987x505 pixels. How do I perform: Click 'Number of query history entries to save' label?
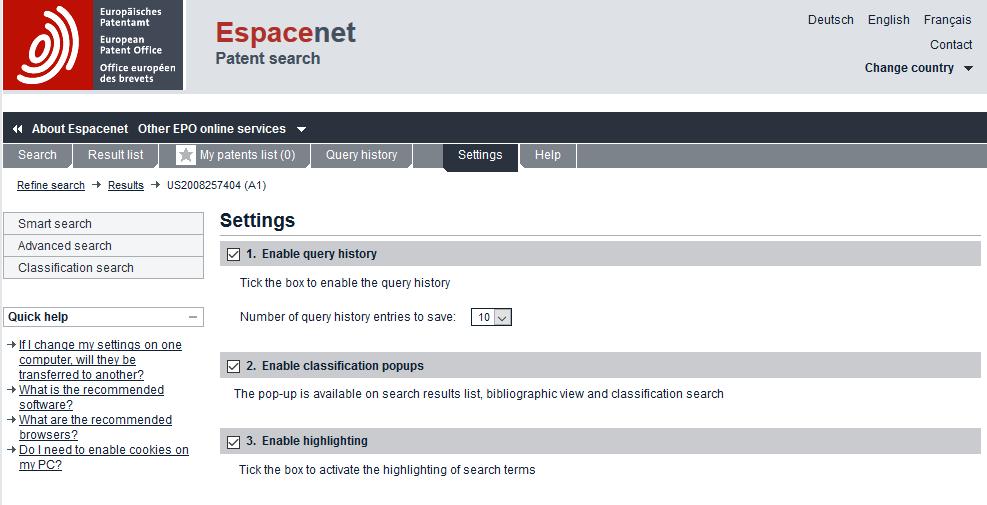point(347,317)
